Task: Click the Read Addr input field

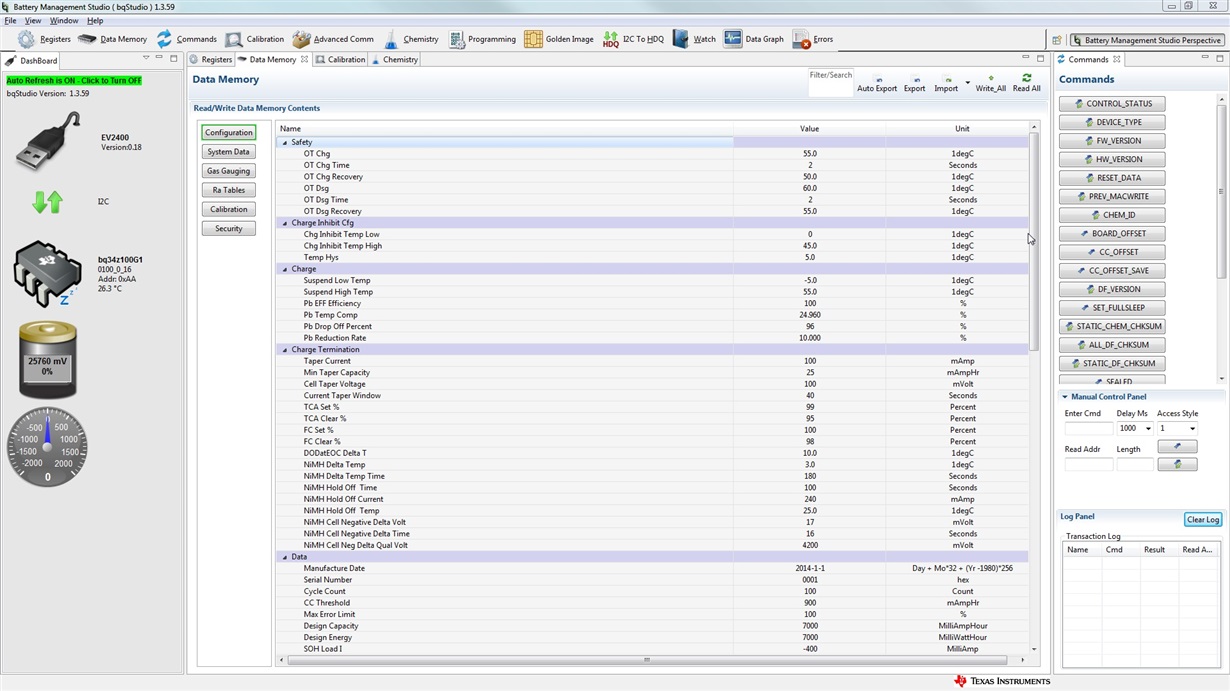Action: tap(1089, 465)
